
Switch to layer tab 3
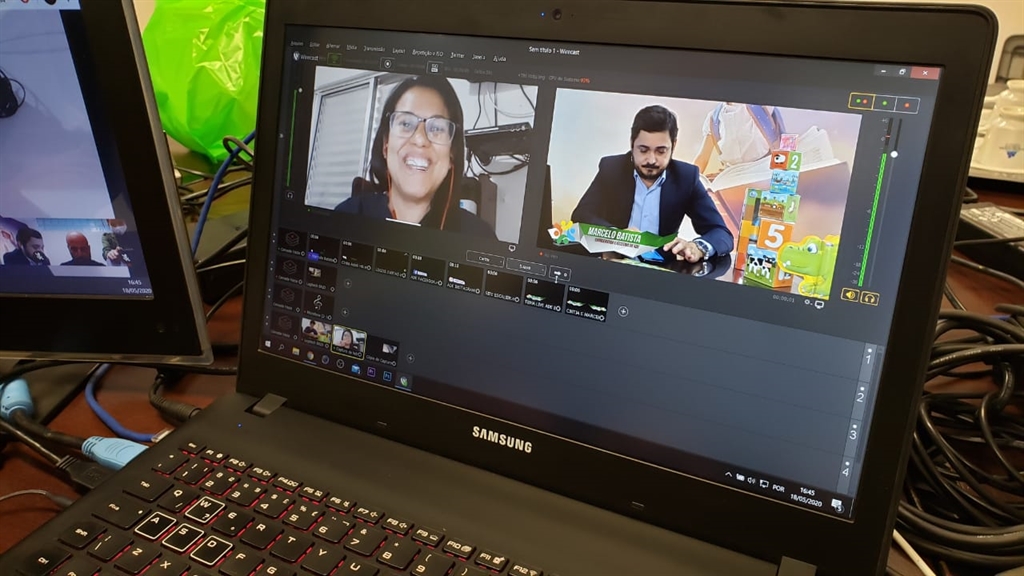pos(853,432)
